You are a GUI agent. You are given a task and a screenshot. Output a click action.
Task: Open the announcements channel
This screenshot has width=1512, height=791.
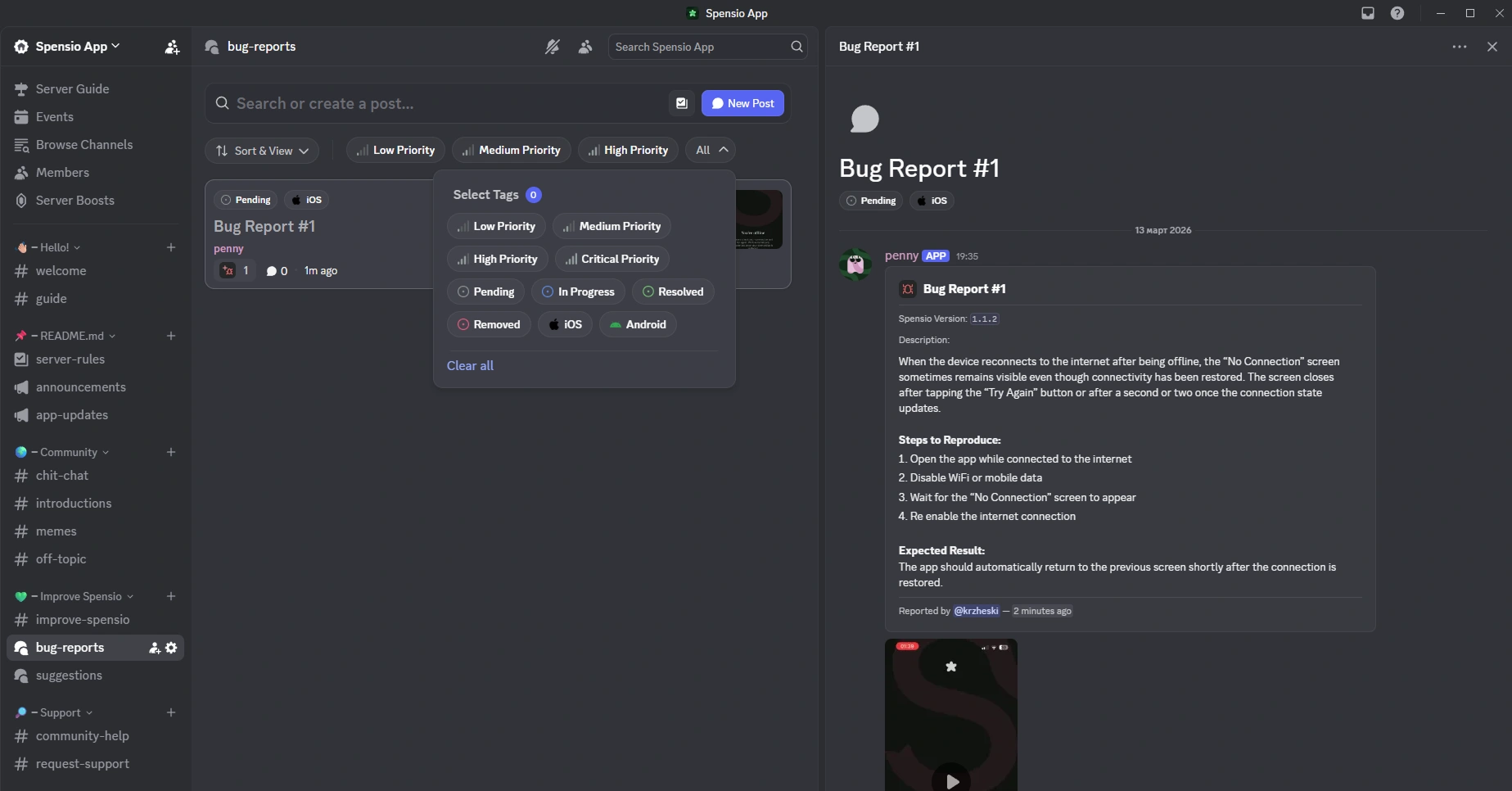80,387
